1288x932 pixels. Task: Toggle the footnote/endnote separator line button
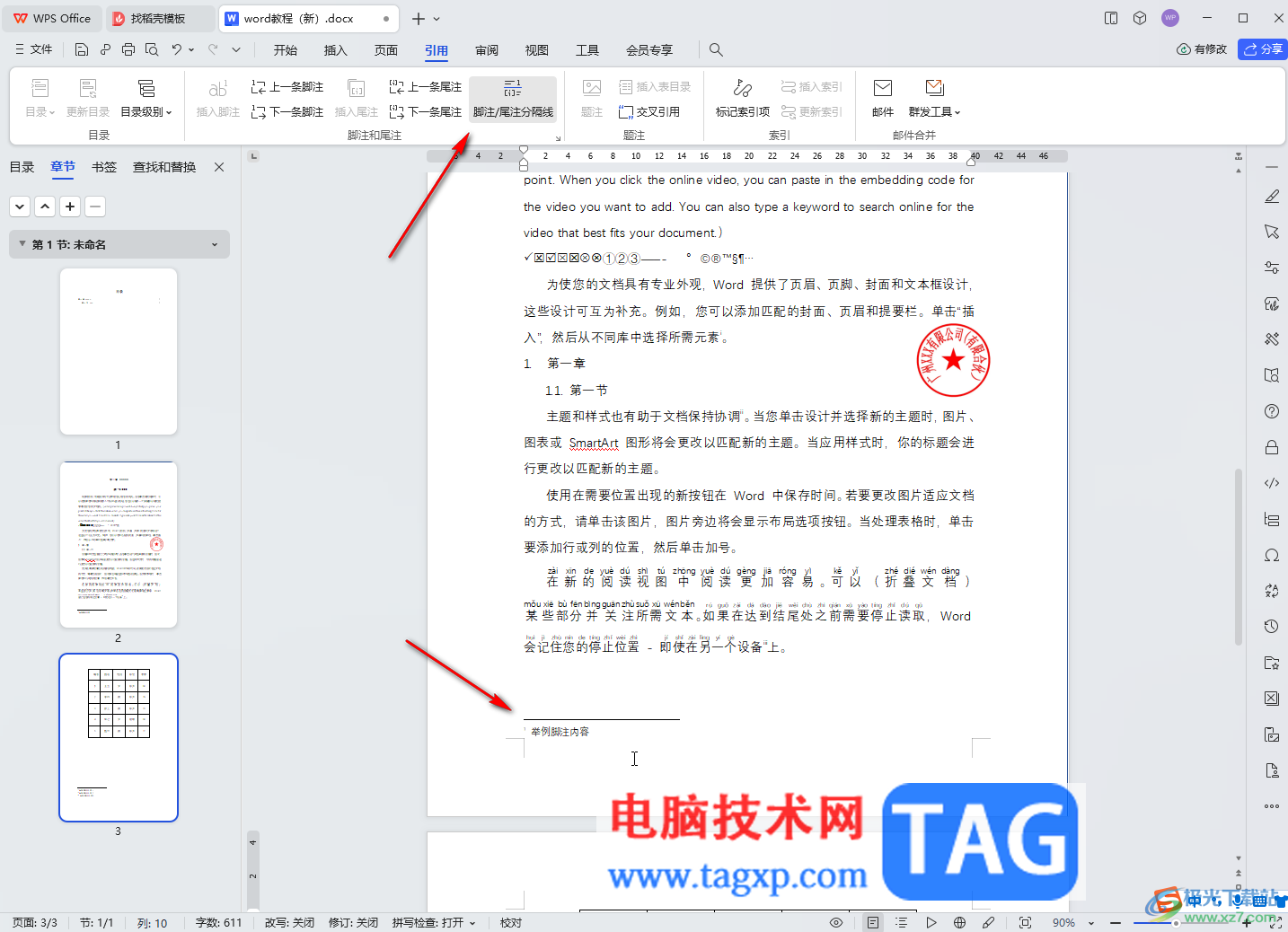513,99
